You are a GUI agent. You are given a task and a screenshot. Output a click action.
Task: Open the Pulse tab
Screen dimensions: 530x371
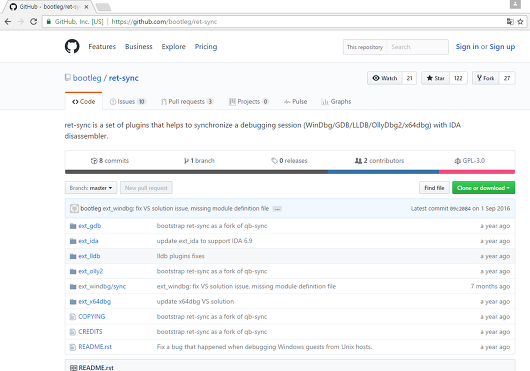(295, 102)
